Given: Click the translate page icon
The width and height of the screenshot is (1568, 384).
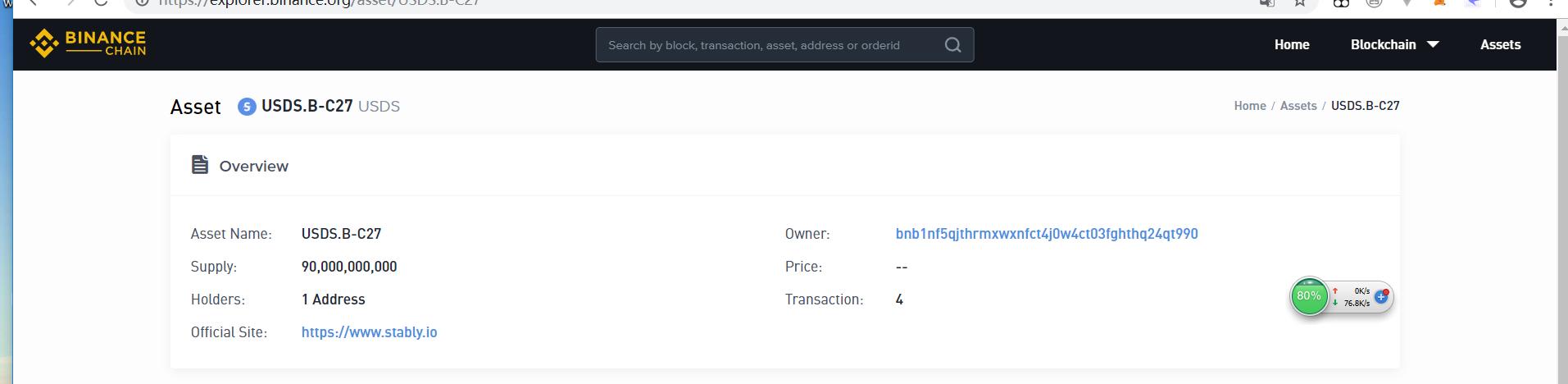Looking at the screenshot, I should [x=1267, y=2].
